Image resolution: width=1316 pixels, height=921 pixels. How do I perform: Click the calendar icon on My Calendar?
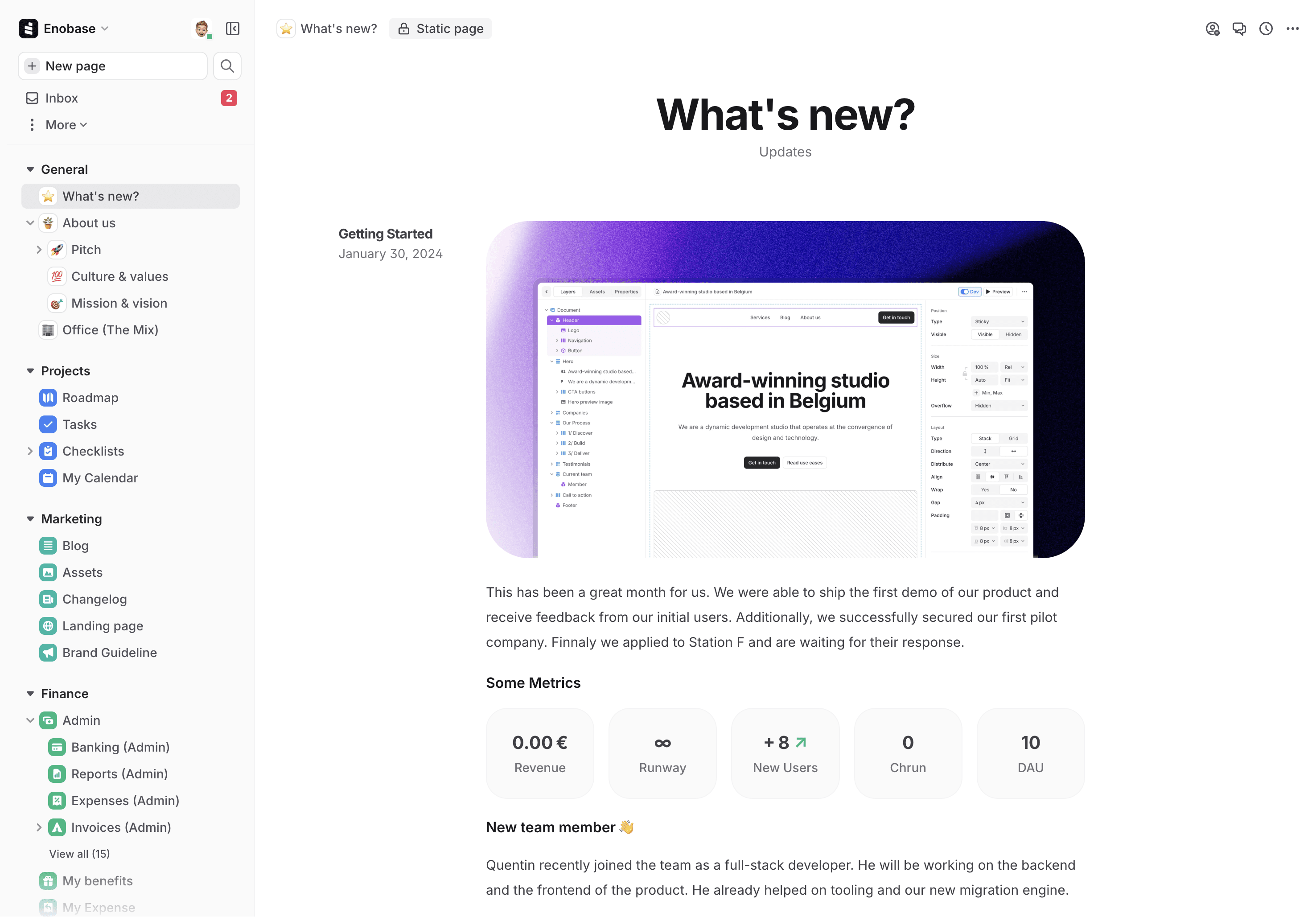(x=48, y=478)
